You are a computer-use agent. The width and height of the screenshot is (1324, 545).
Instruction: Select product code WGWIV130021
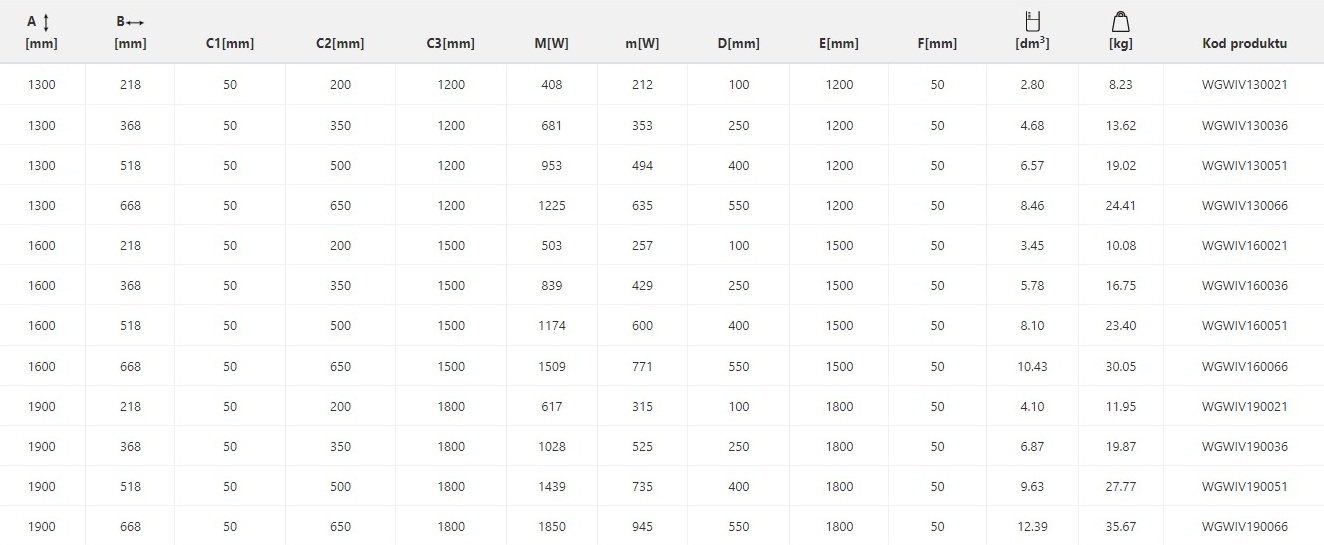(x=1244, y=85)
